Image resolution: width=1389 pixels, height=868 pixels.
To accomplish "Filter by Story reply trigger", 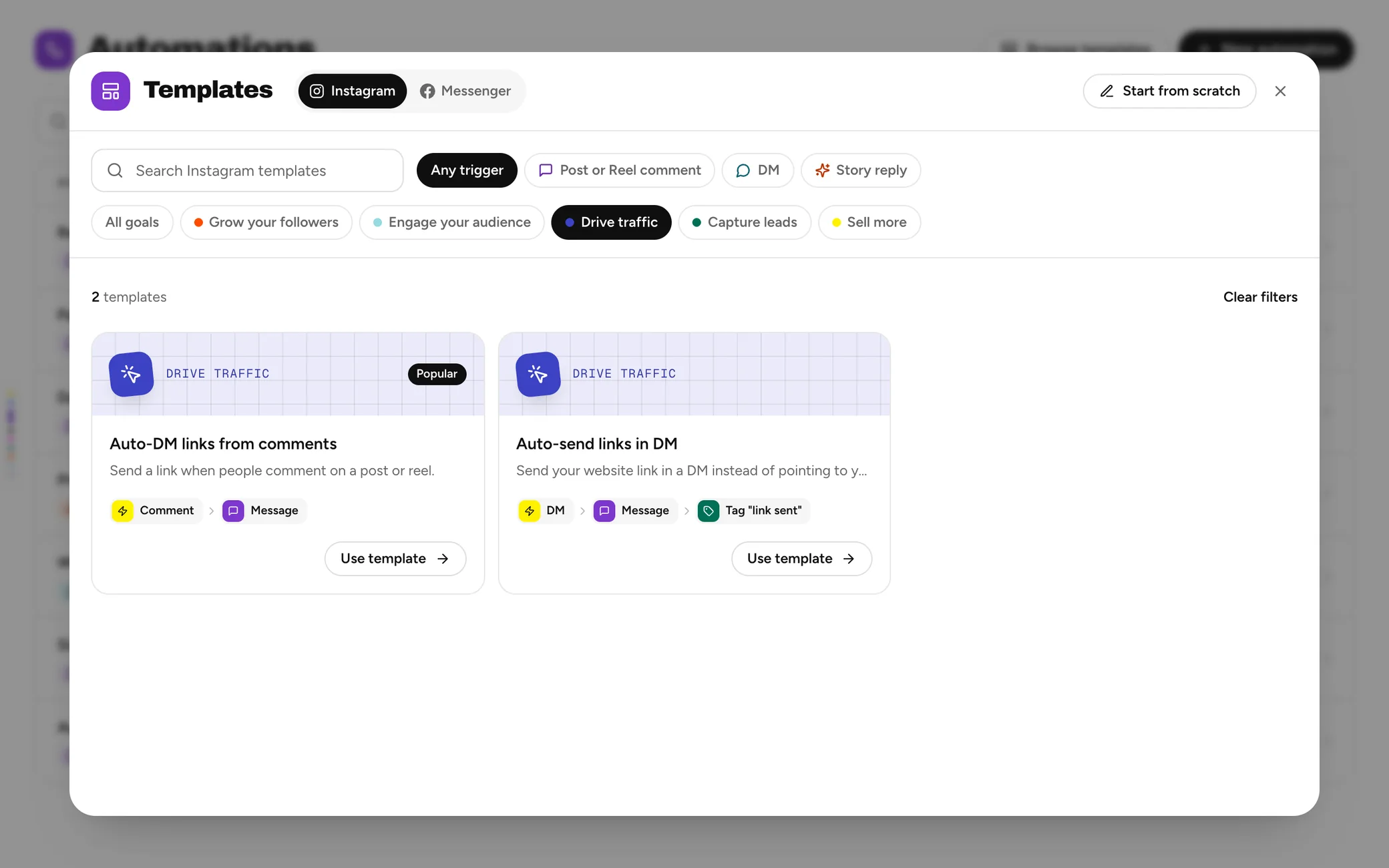I will pyautogui.click(x=861, y=170).
